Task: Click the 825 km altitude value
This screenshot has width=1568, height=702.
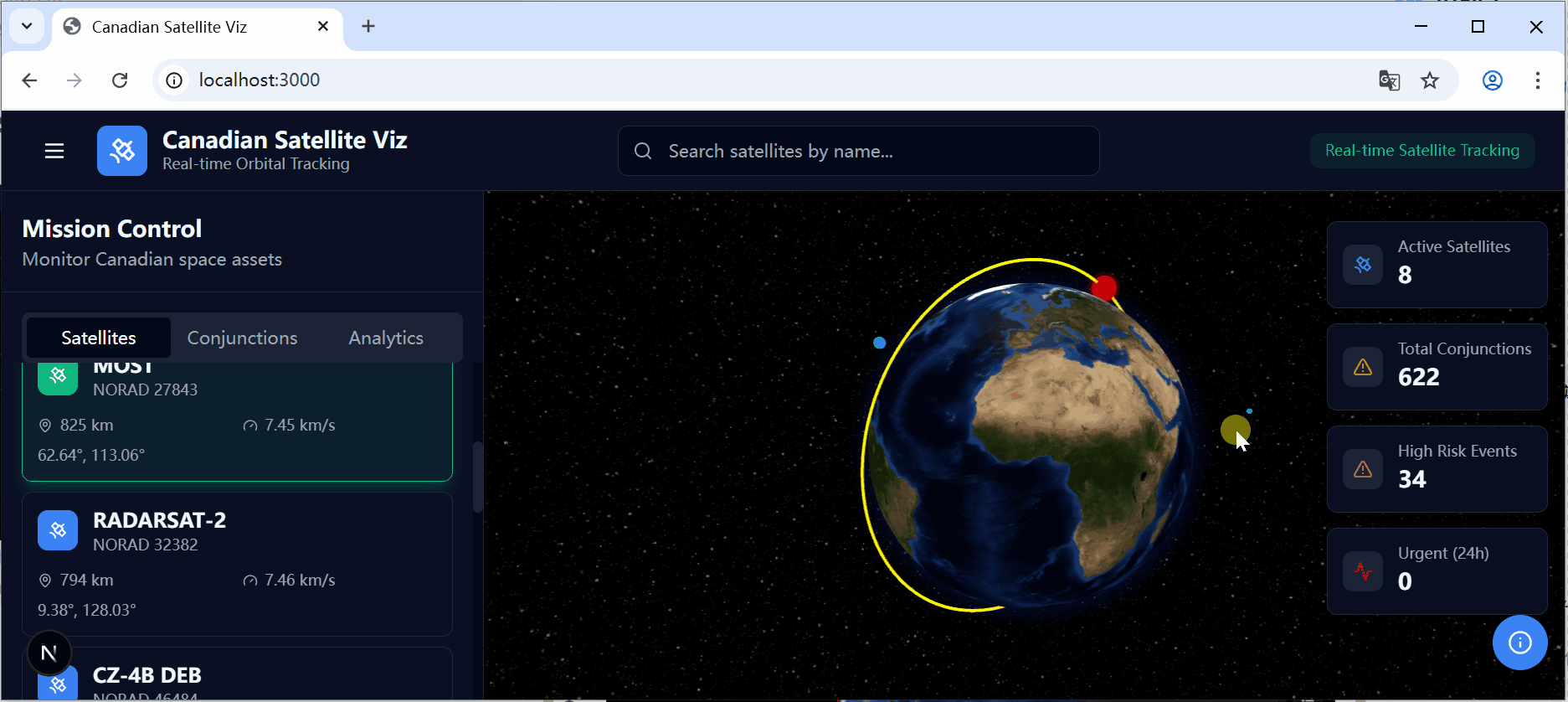Action: (x=87, y=425)
